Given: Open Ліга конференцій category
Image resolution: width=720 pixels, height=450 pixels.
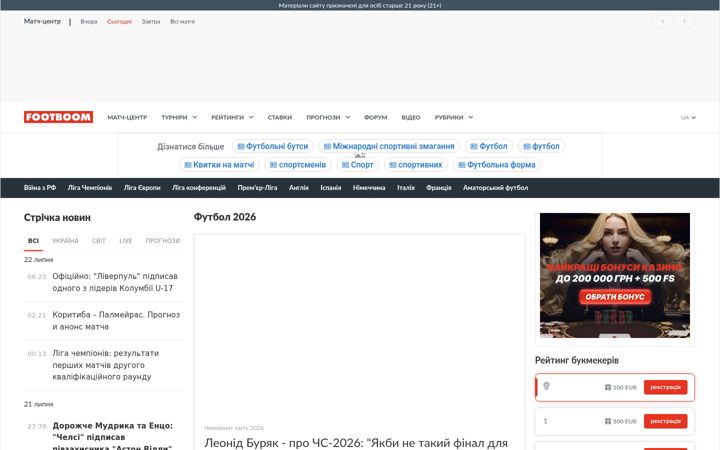Looking at the screenshot, I should [199, 188].
